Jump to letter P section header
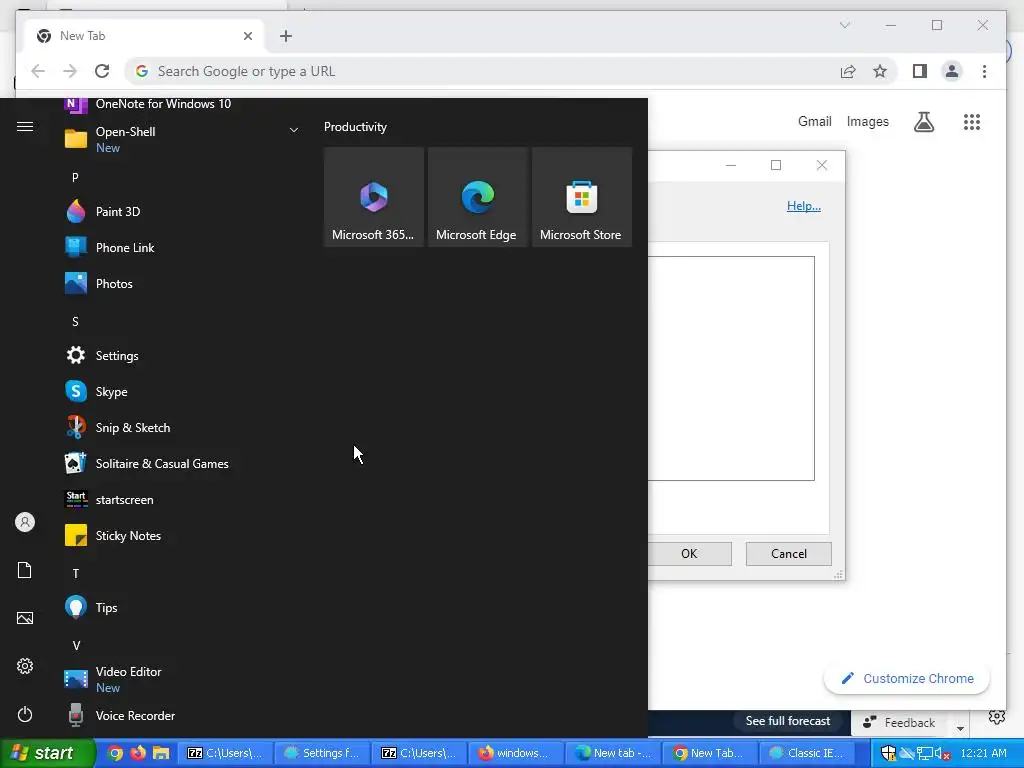1024x768 pixels. click(75, 177)
